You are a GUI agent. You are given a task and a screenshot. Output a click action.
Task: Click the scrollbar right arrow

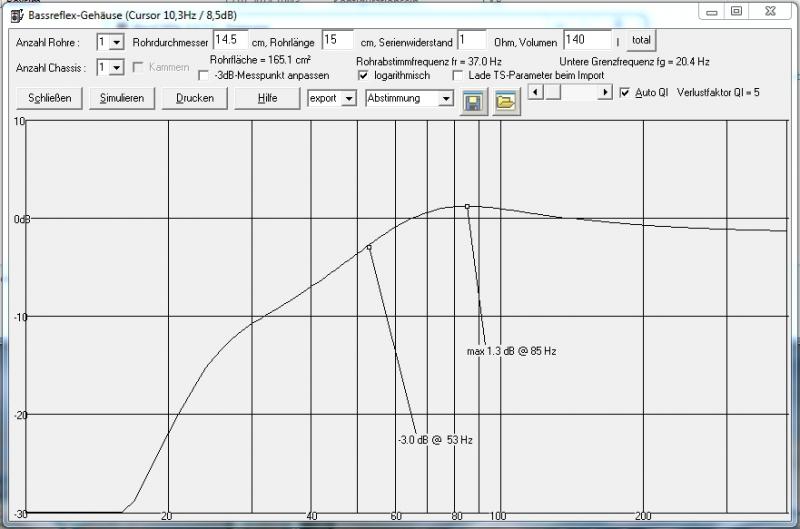click(x=605, y=92)
